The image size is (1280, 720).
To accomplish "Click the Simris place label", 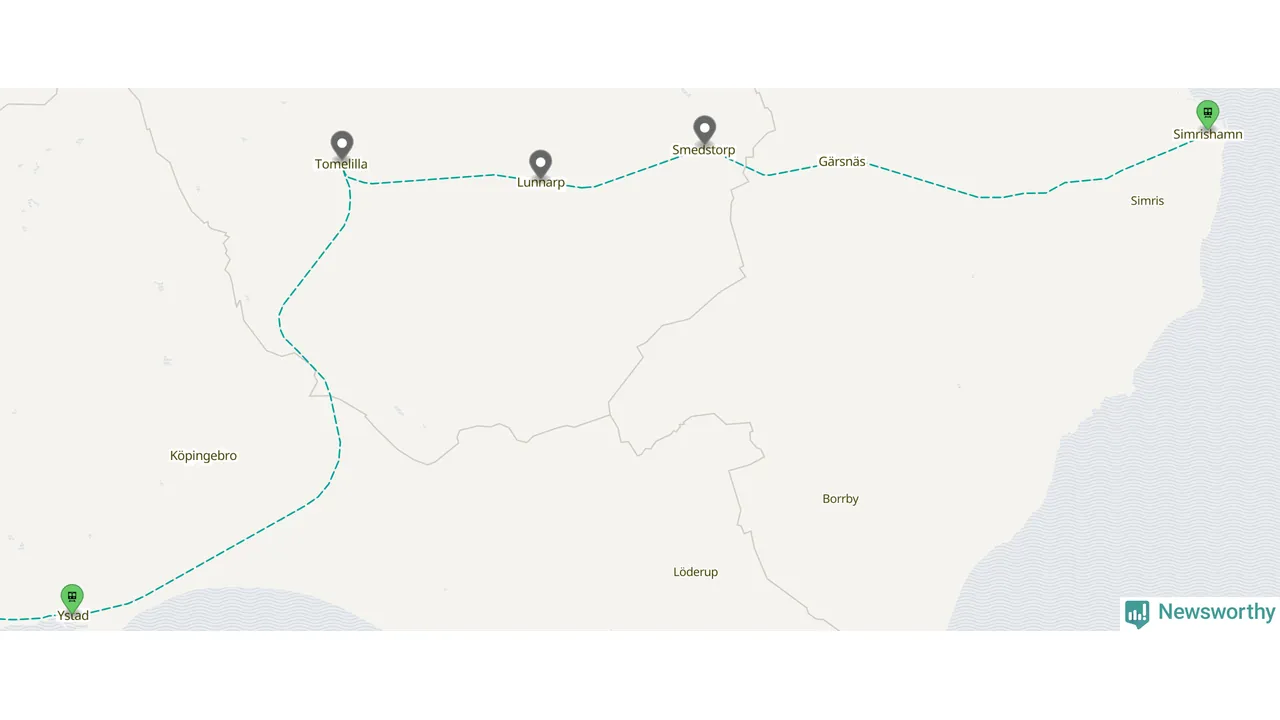I will click(x=1147, y=201).
